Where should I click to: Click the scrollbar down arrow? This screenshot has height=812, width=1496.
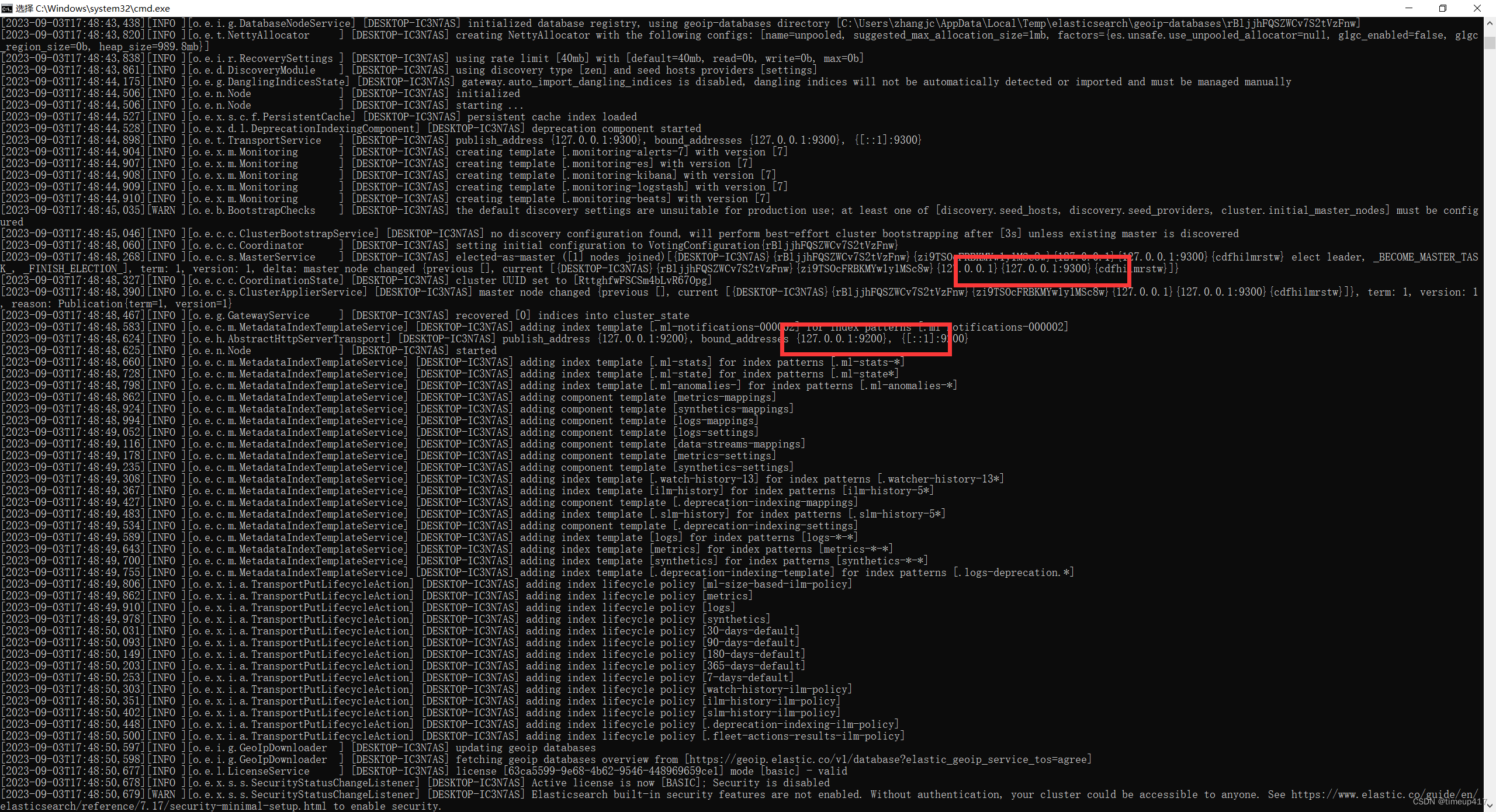pyautogui.click(x=1490, y=806)
